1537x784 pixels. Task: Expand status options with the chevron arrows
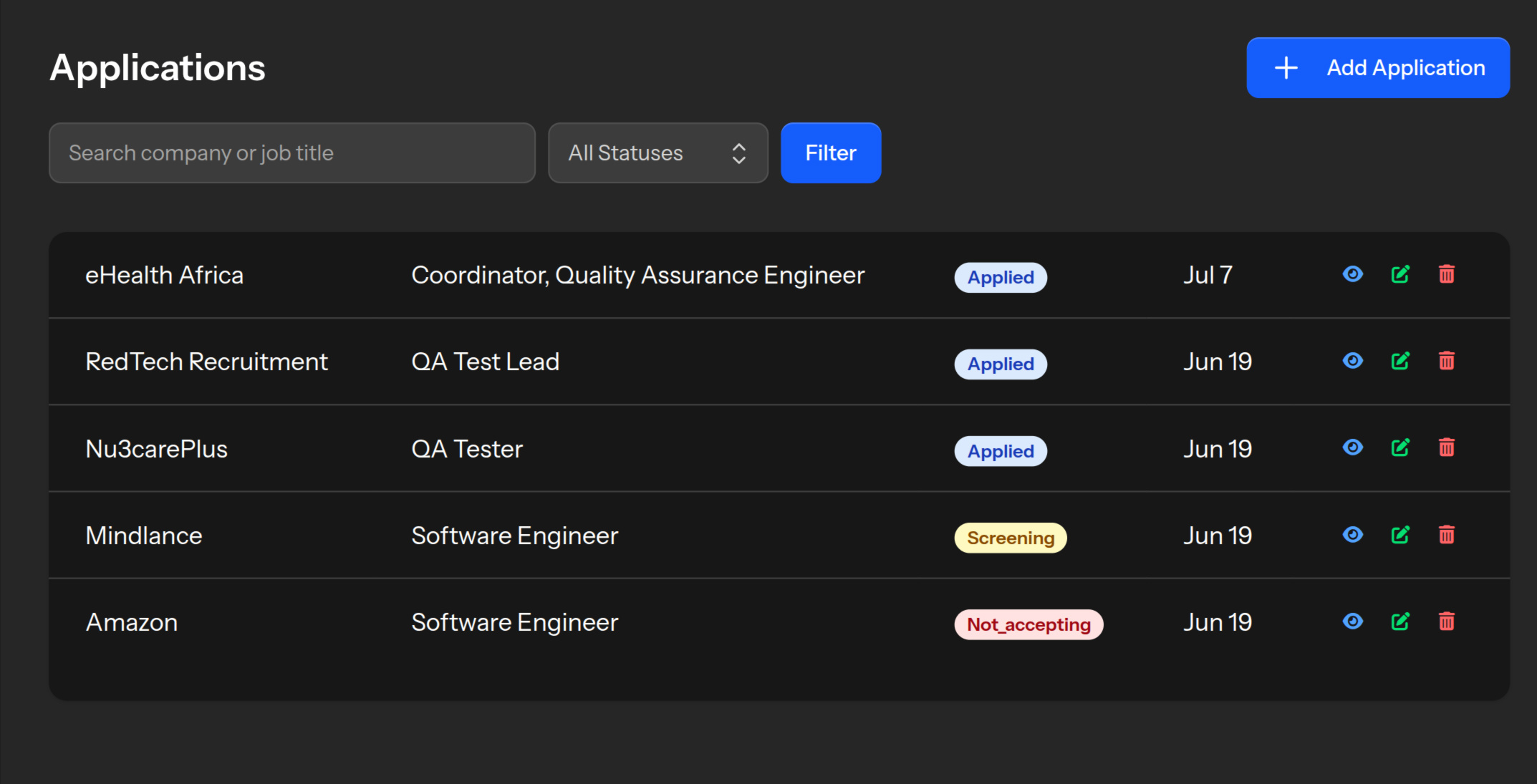738,153
